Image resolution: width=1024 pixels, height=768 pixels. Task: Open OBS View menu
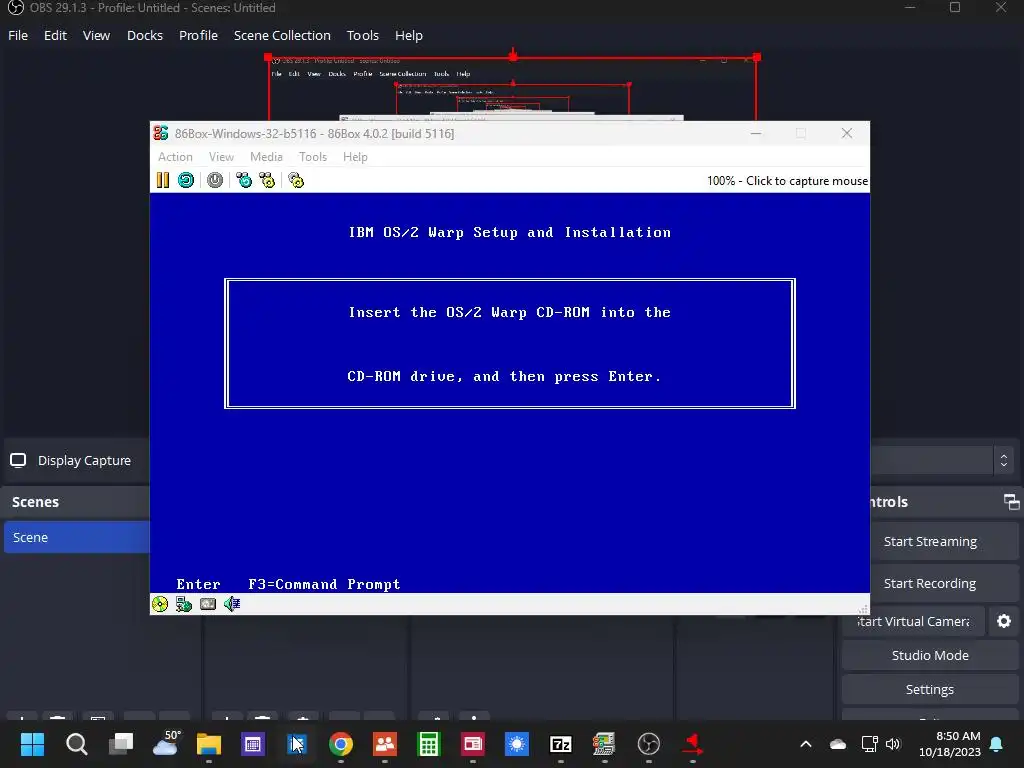click(x=96, y=35)
